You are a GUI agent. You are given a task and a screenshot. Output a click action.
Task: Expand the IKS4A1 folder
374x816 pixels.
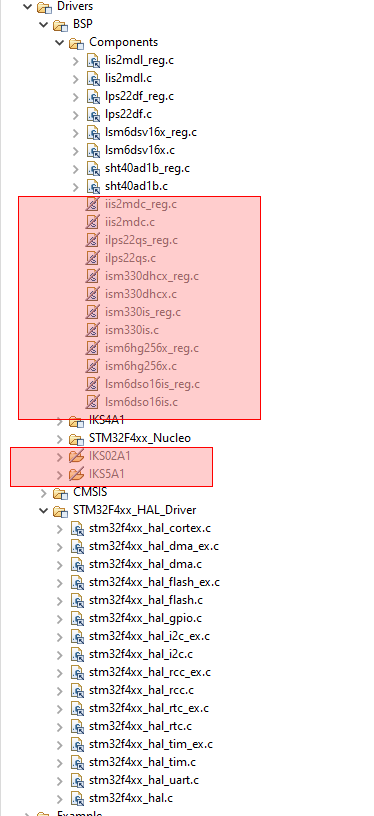pos(60,420)
